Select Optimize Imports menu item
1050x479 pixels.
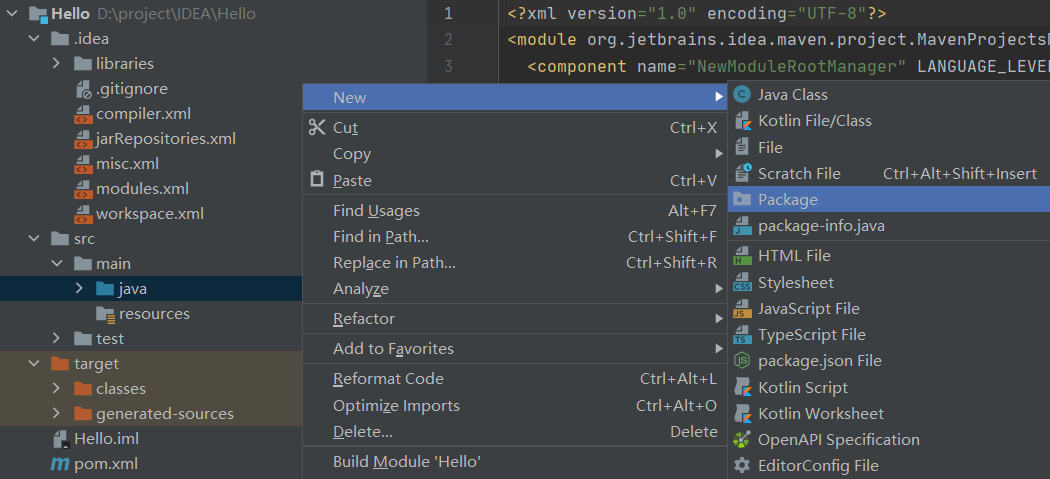(x=515, y=406)
